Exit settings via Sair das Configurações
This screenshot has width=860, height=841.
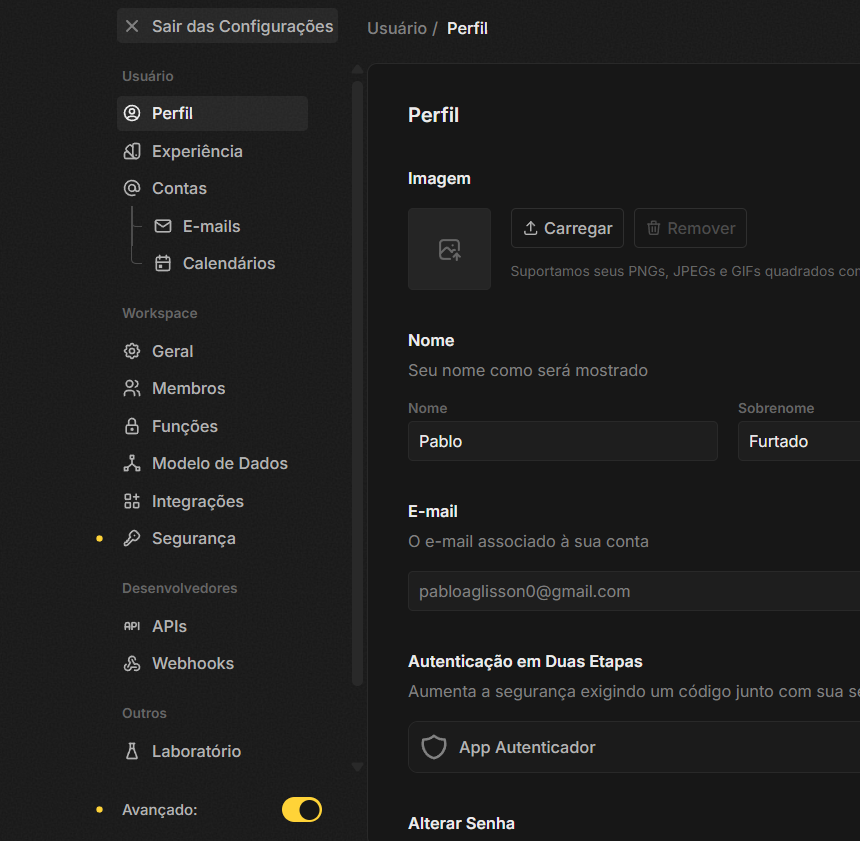[227, 27]
